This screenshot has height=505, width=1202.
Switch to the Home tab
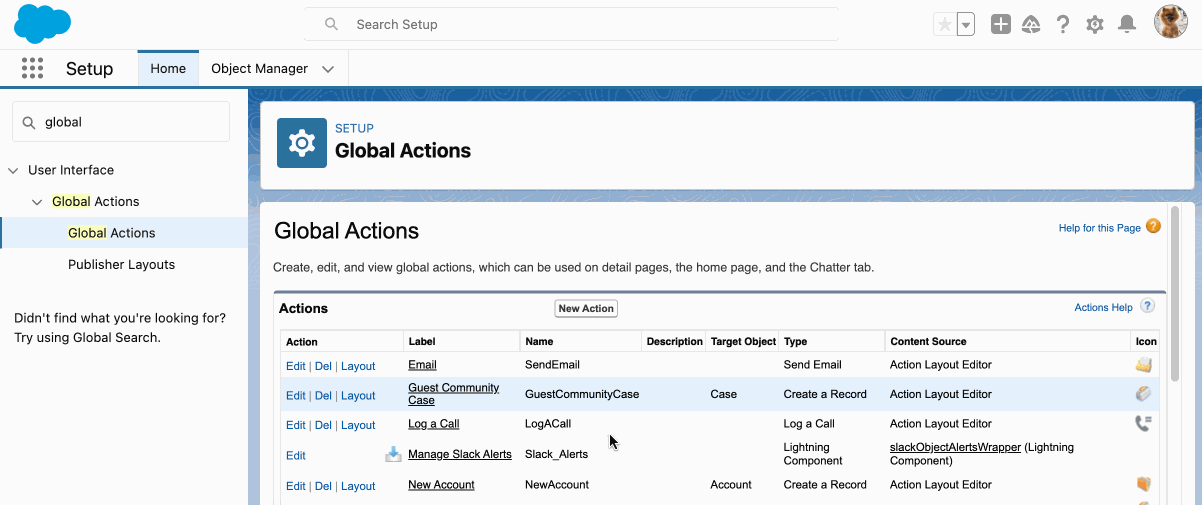click(x=168, y=68)
